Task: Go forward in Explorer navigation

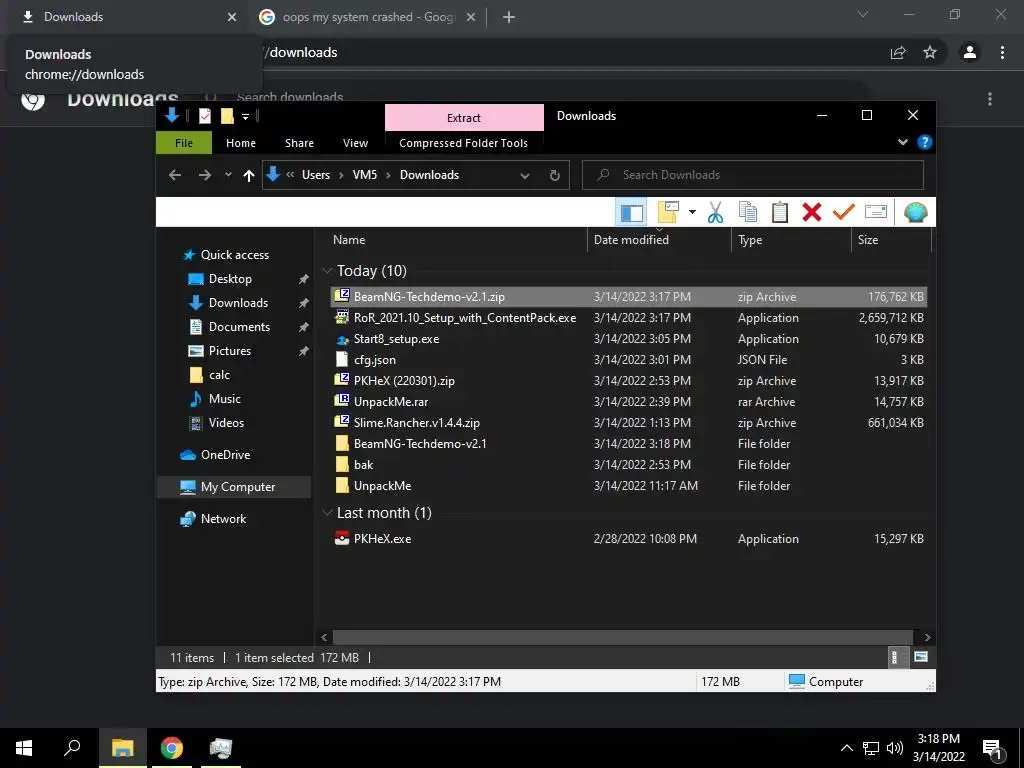Action: click(204, 175)
